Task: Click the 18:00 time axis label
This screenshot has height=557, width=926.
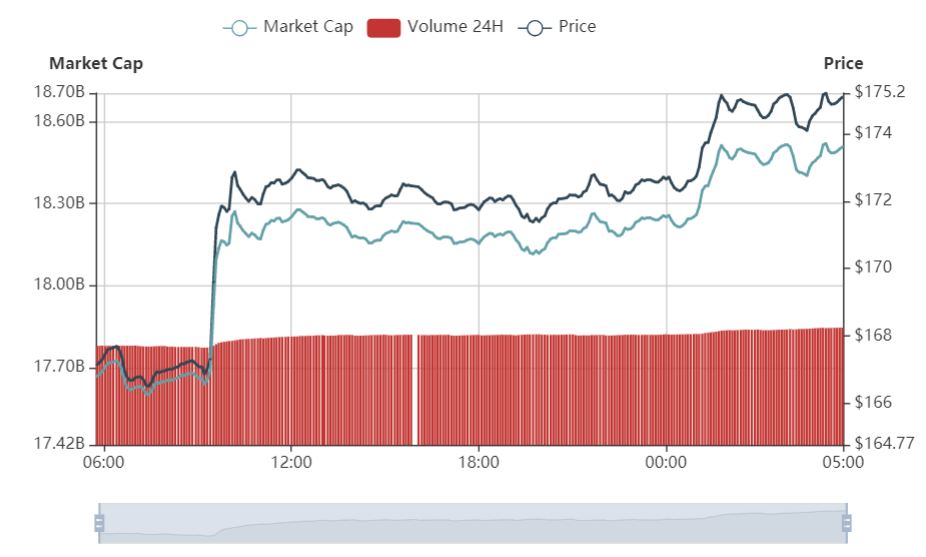Action: [x=478, y=463]
